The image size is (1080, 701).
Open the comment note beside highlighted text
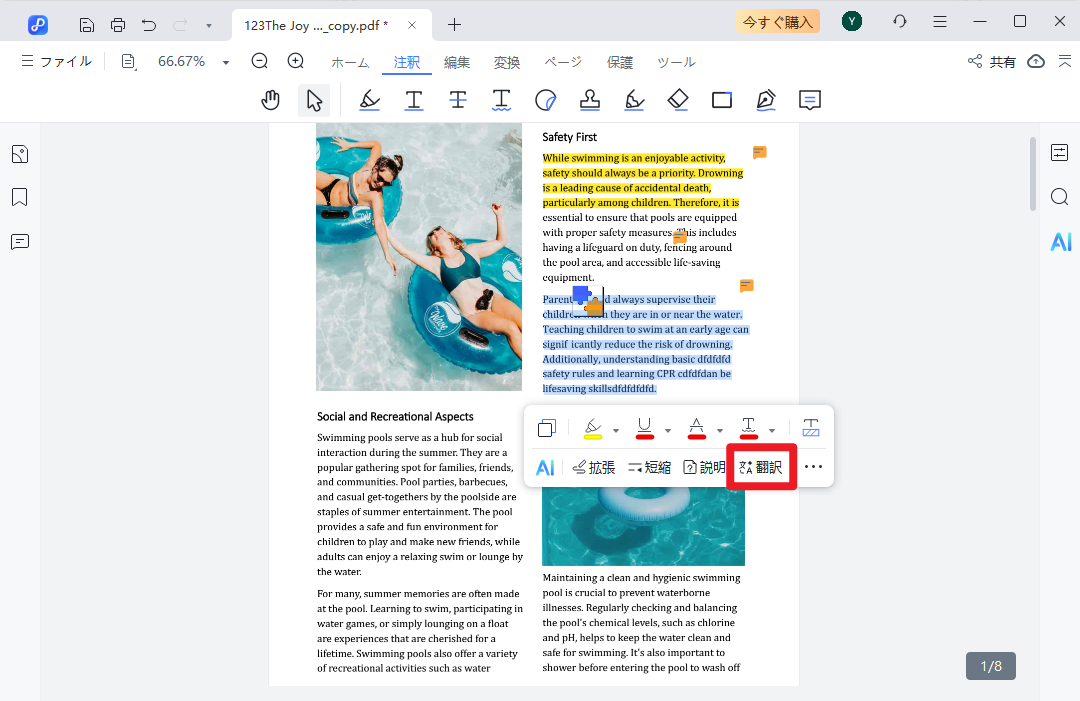tap(760, 153)
